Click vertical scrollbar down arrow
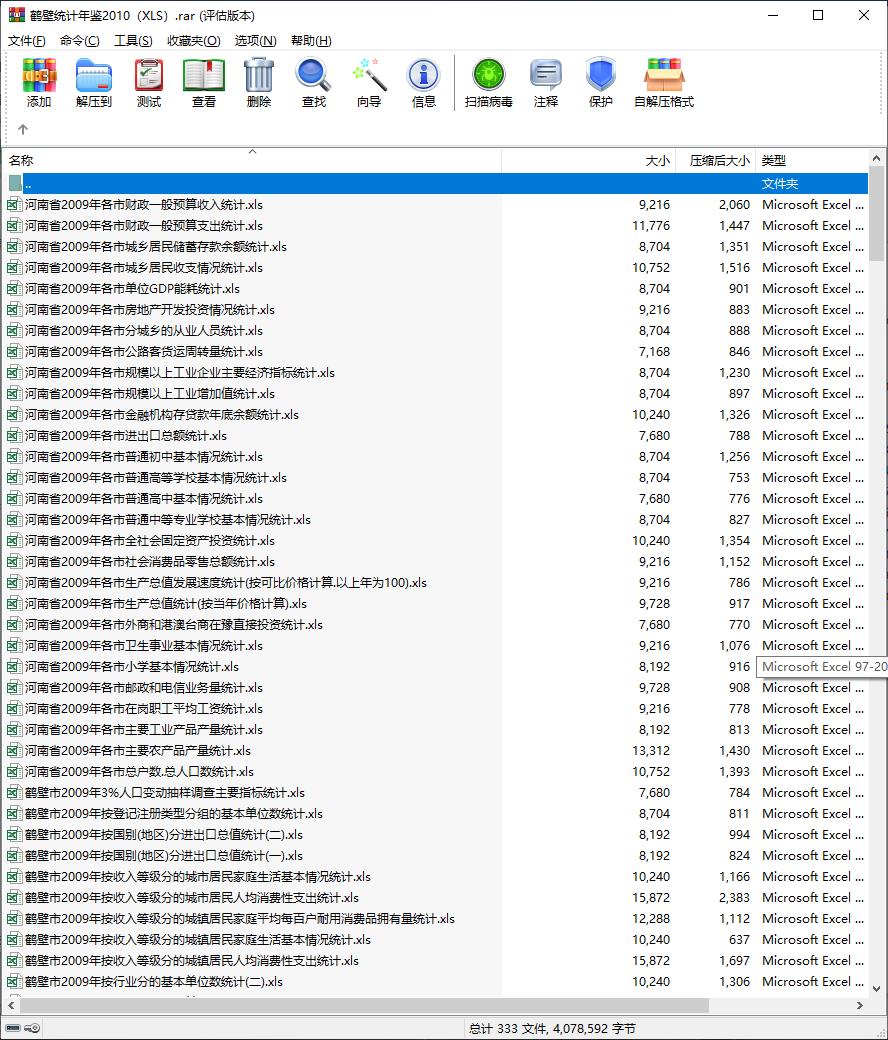Viewport: 888px width, 1040px height. [876, 988]
